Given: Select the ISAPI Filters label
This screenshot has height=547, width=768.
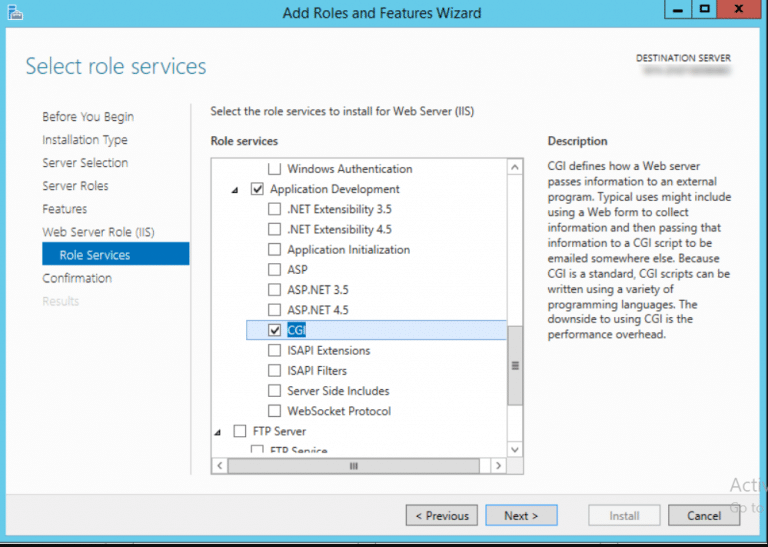Looking at the screenshot, I should tap(317, 370).
